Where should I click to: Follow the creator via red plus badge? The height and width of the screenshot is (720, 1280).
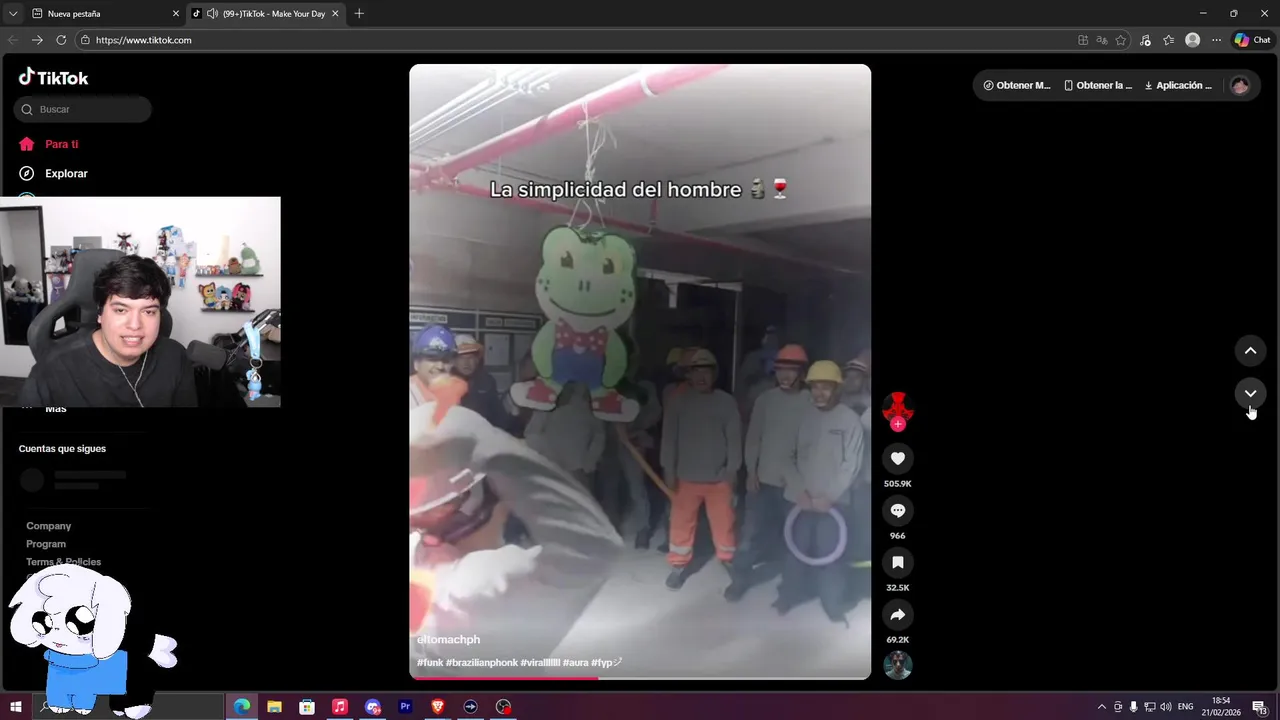coord(897,424)
